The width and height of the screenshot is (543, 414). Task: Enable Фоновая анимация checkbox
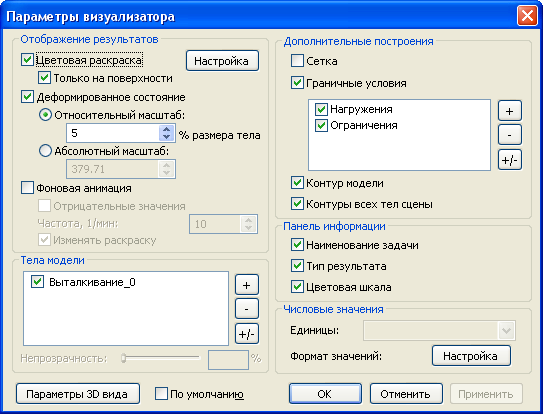[27, 188]
